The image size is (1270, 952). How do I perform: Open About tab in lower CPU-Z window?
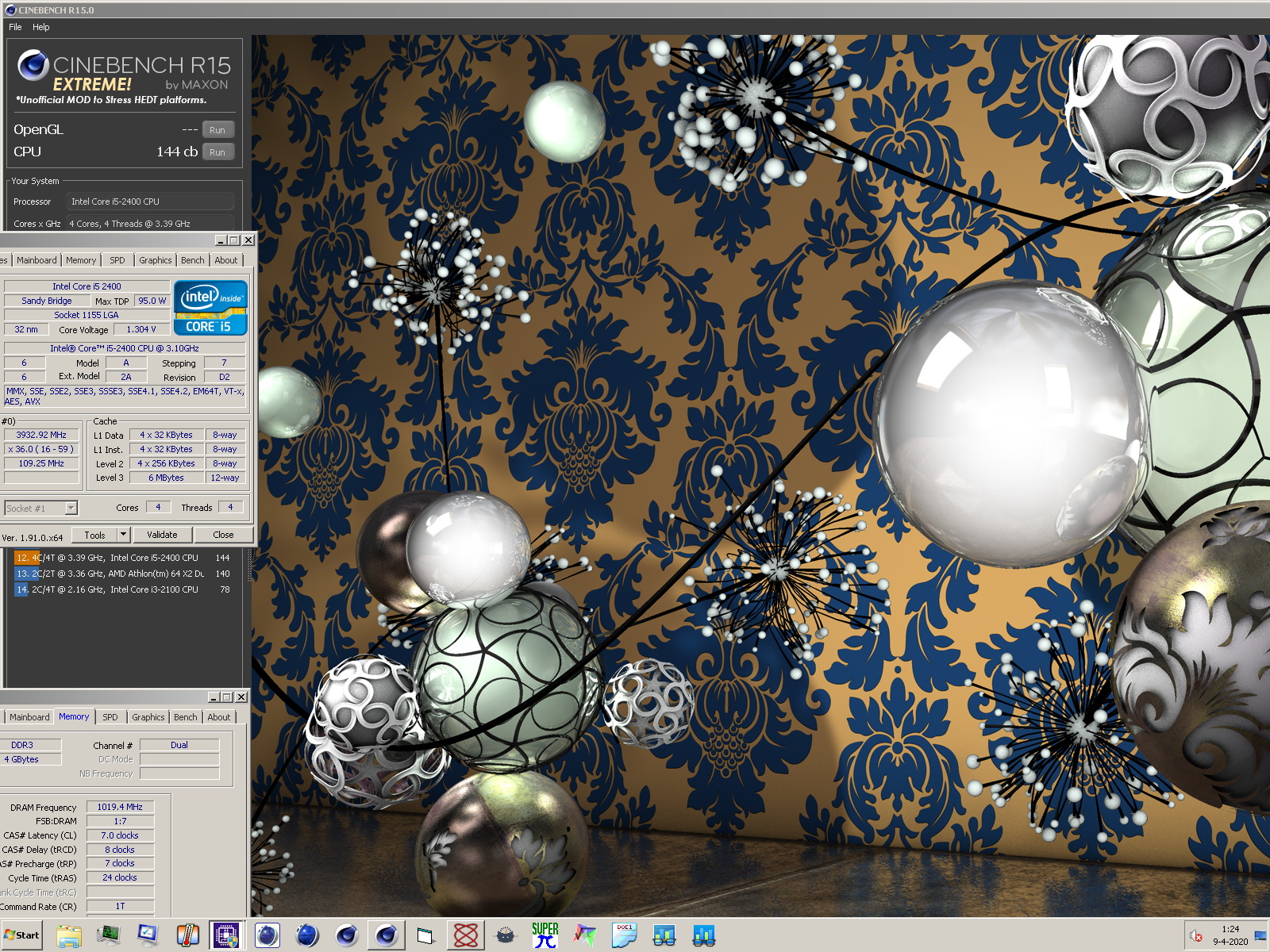click(219, 717)
